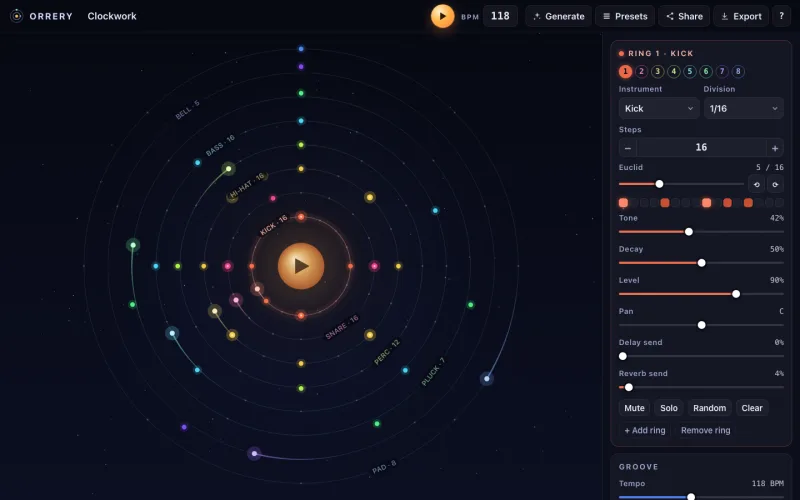800x500 pixels.
Task: Open the Share dialog
Action: pyautogui.click(x=684, y=16)
